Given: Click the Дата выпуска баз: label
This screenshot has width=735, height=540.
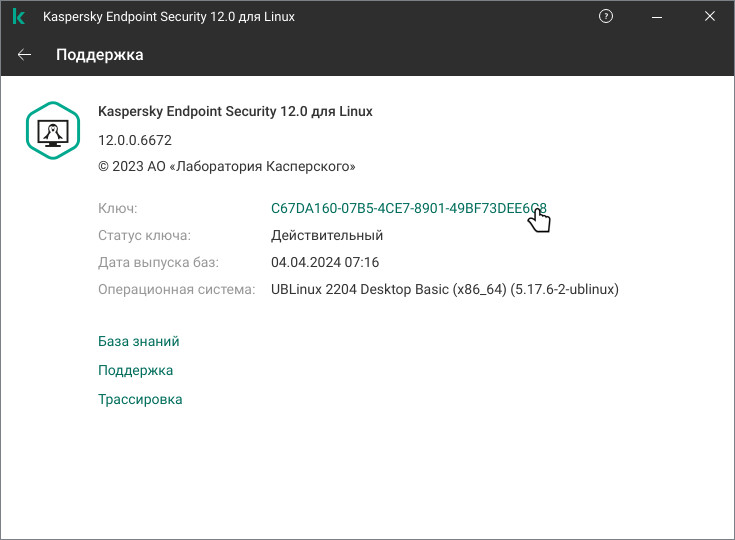Looking at the screenshot, I should point(158,262).
